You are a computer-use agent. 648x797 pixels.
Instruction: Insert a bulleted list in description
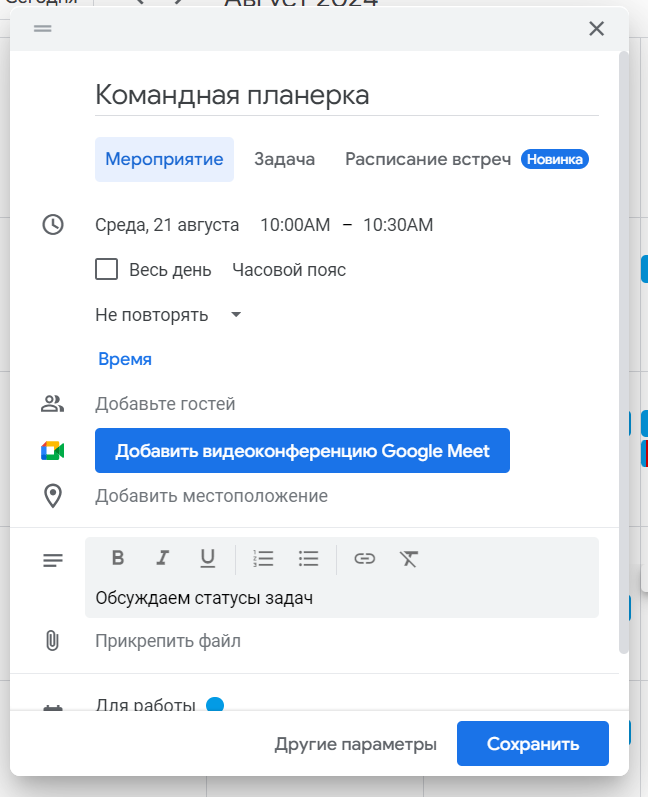[x=308, y=558]
